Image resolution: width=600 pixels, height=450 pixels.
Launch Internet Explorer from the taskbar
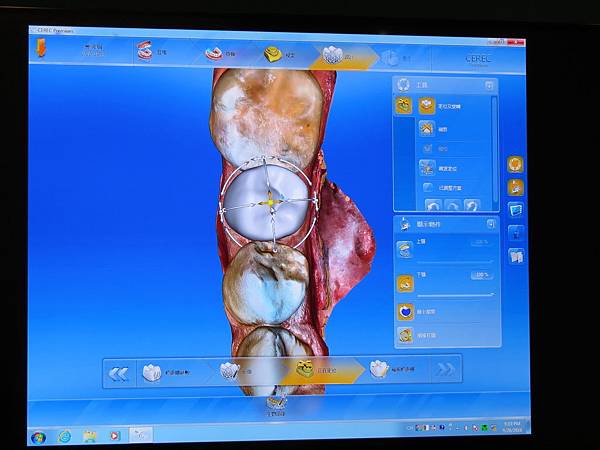pos(64,436)
